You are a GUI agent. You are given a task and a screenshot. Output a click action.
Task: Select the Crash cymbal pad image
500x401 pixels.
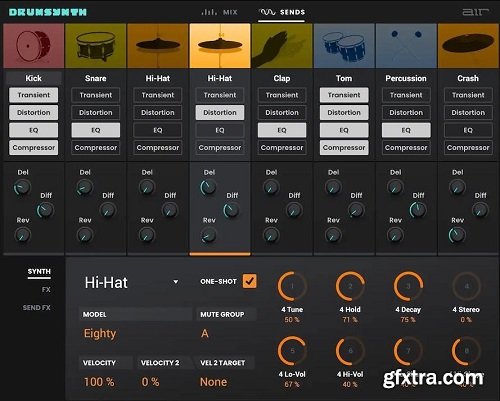468,46
